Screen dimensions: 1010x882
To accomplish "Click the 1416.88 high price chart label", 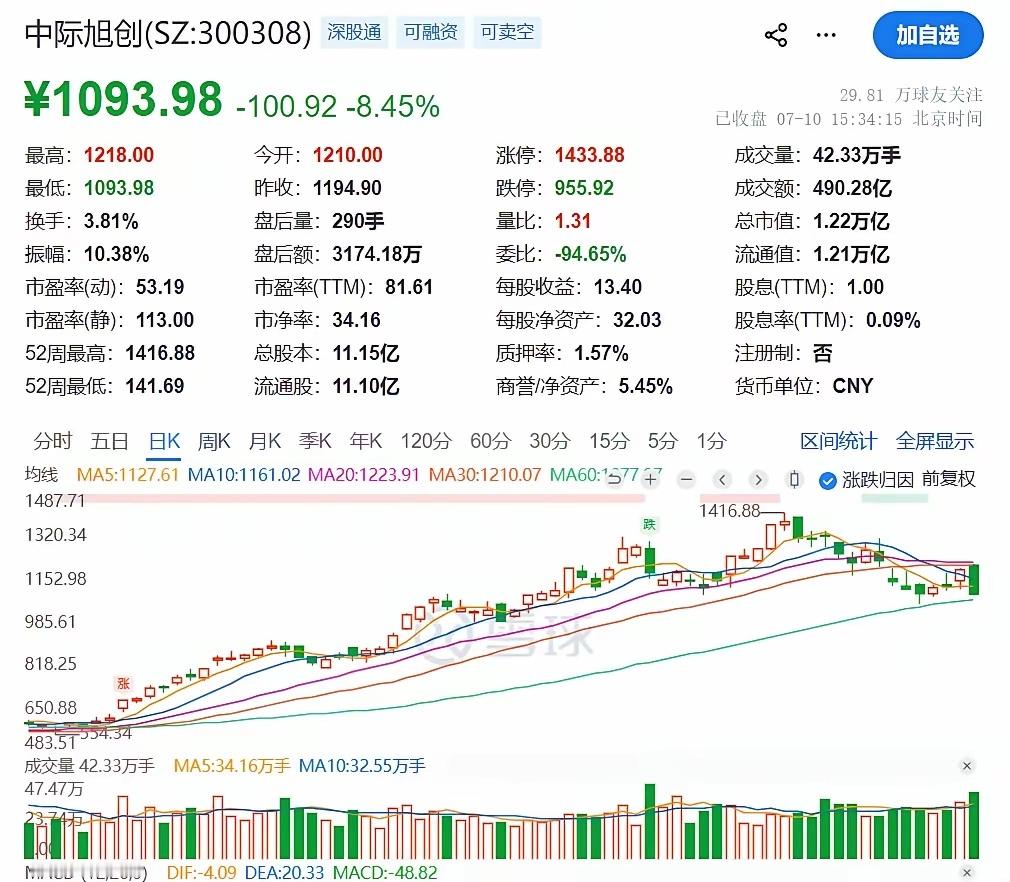I will click(730, 511).
